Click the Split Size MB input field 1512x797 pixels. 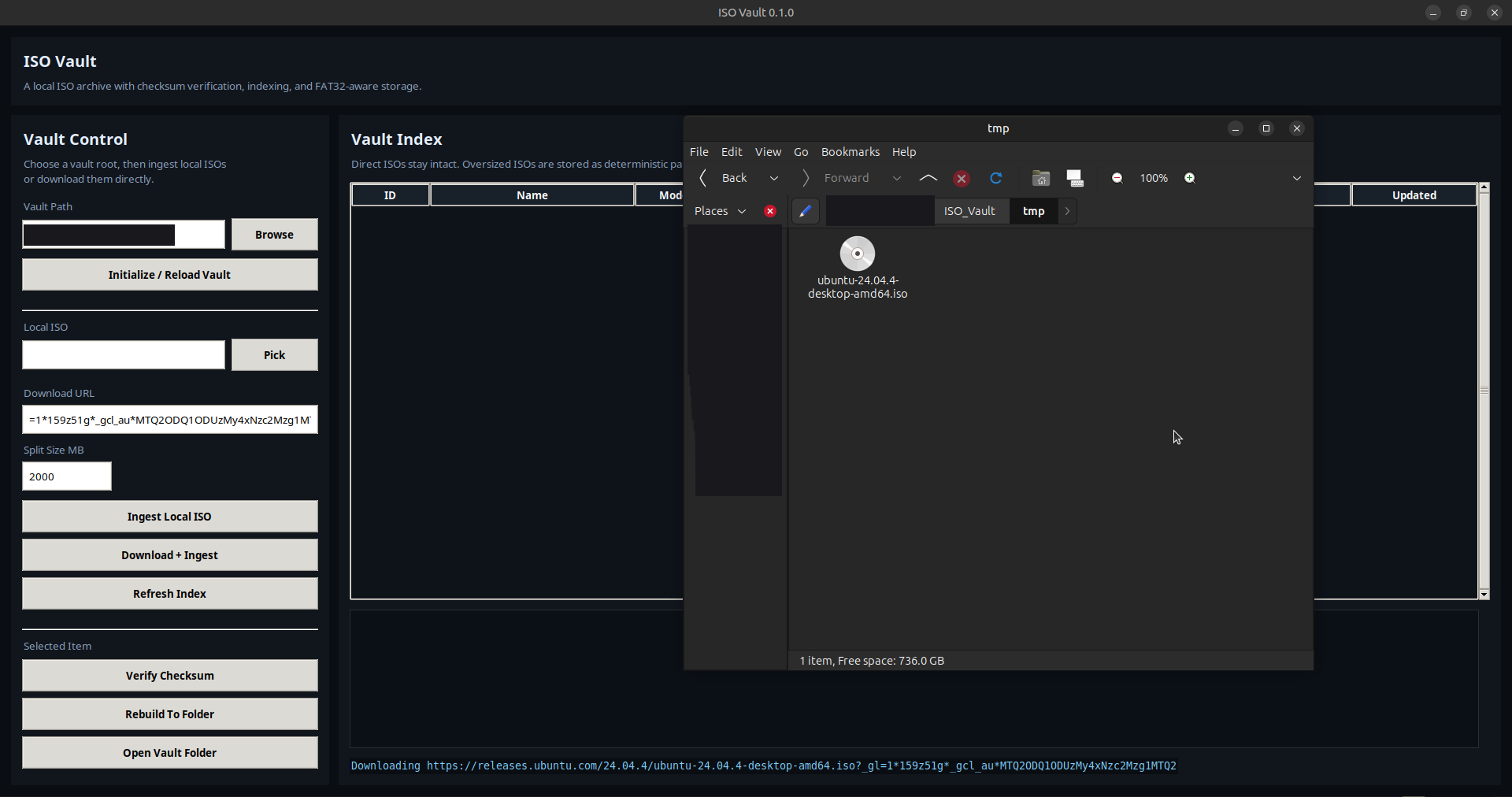(67, 476)
